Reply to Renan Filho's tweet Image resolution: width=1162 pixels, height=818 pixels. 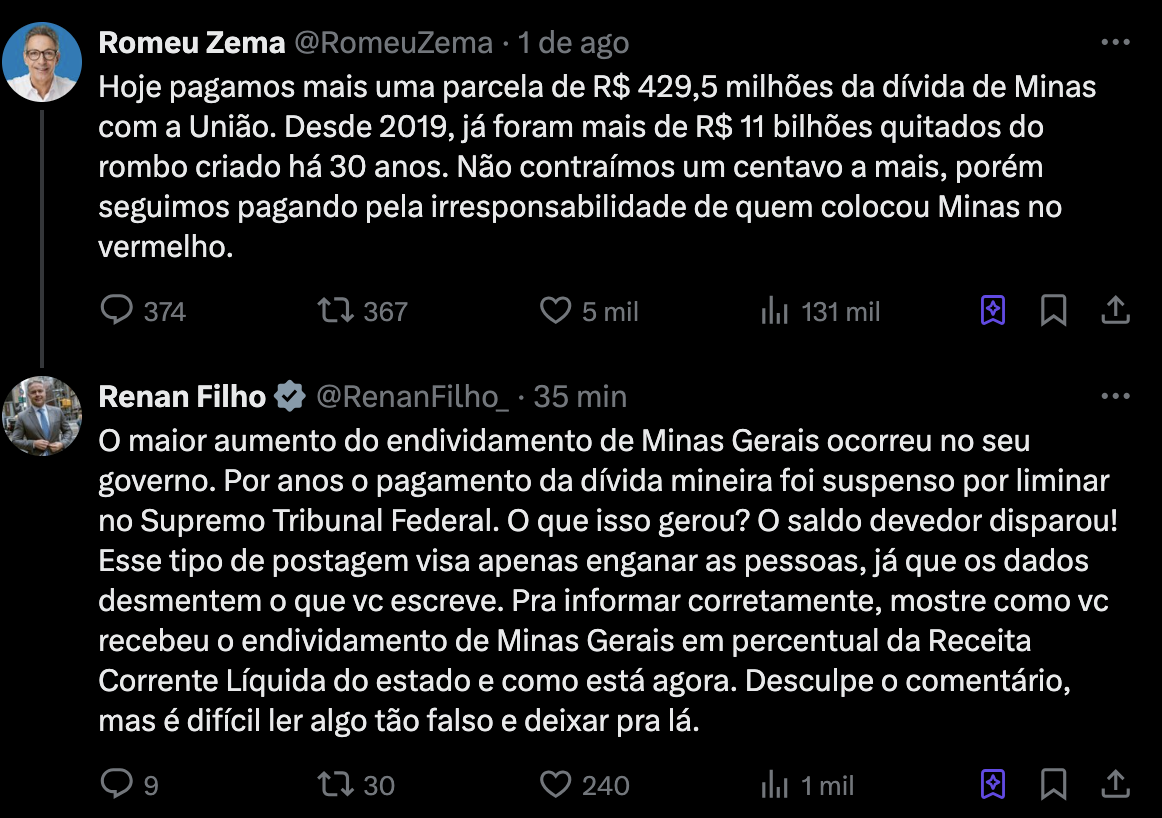pyautogui.click(x=118, y=785)
